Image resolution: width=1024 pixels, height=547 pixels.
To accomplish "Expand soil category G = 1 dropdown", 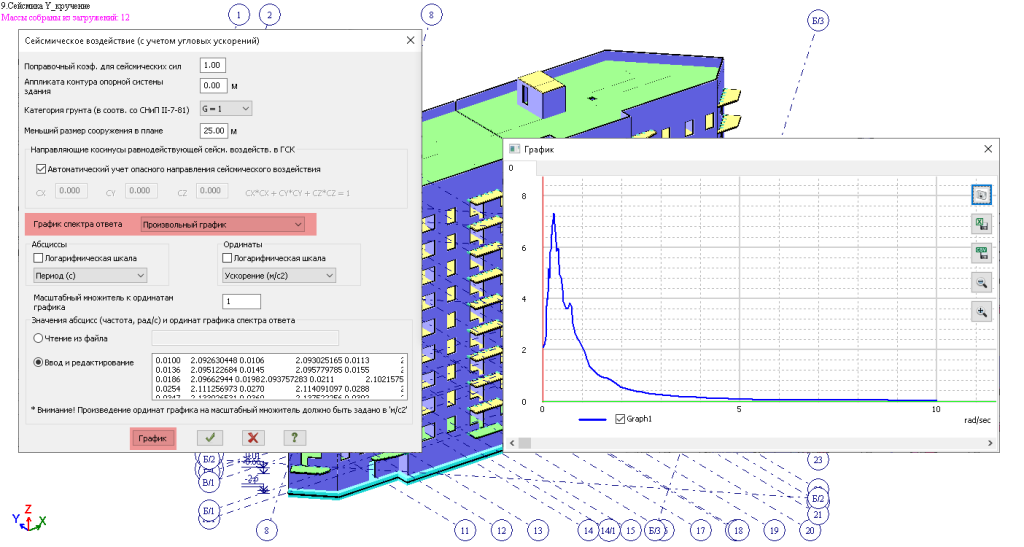I will click(x=225, y=108).
